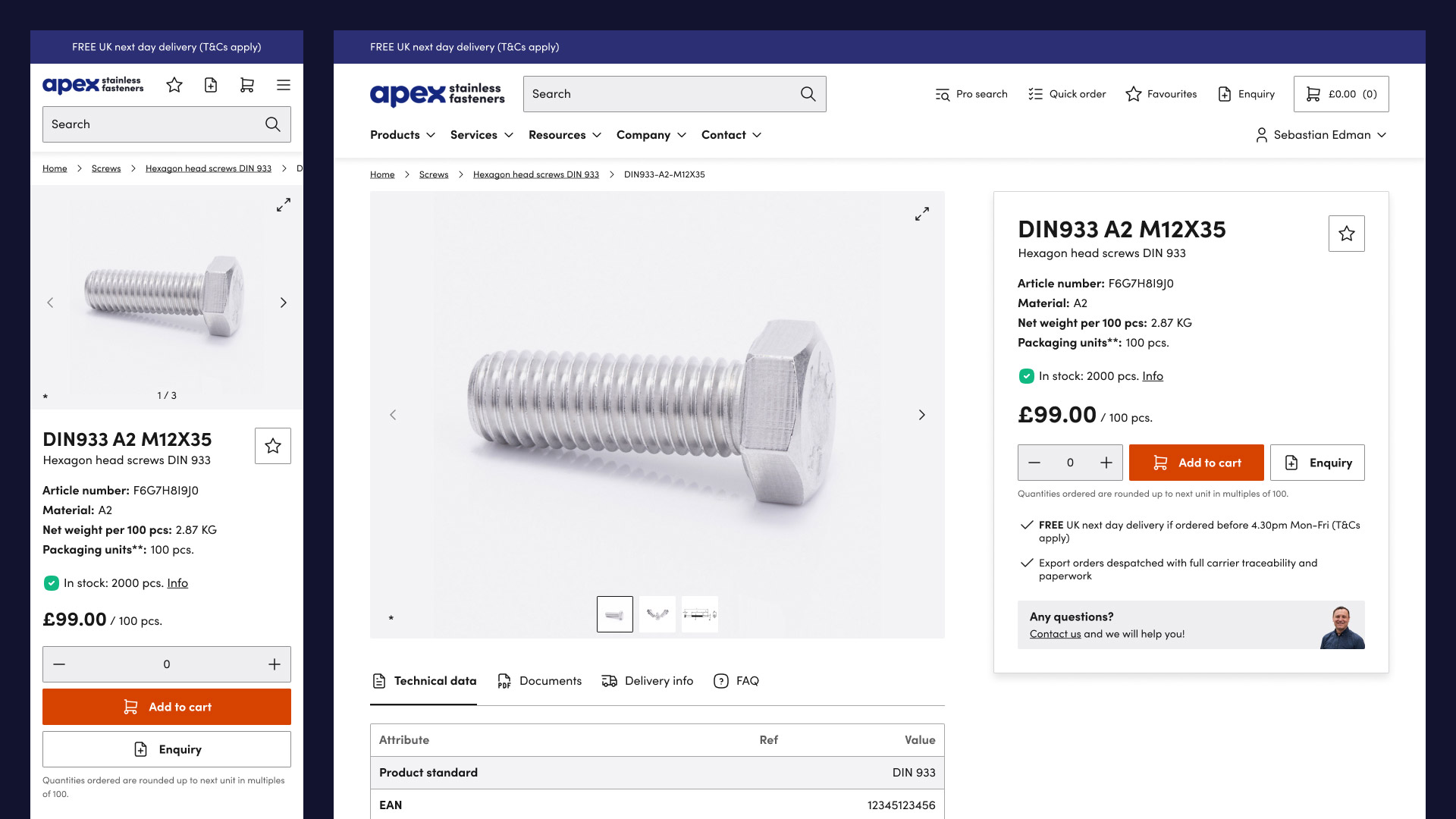Open the Quick order list
Viewport: 1456px width, 819px height.
coord(1067,94)
